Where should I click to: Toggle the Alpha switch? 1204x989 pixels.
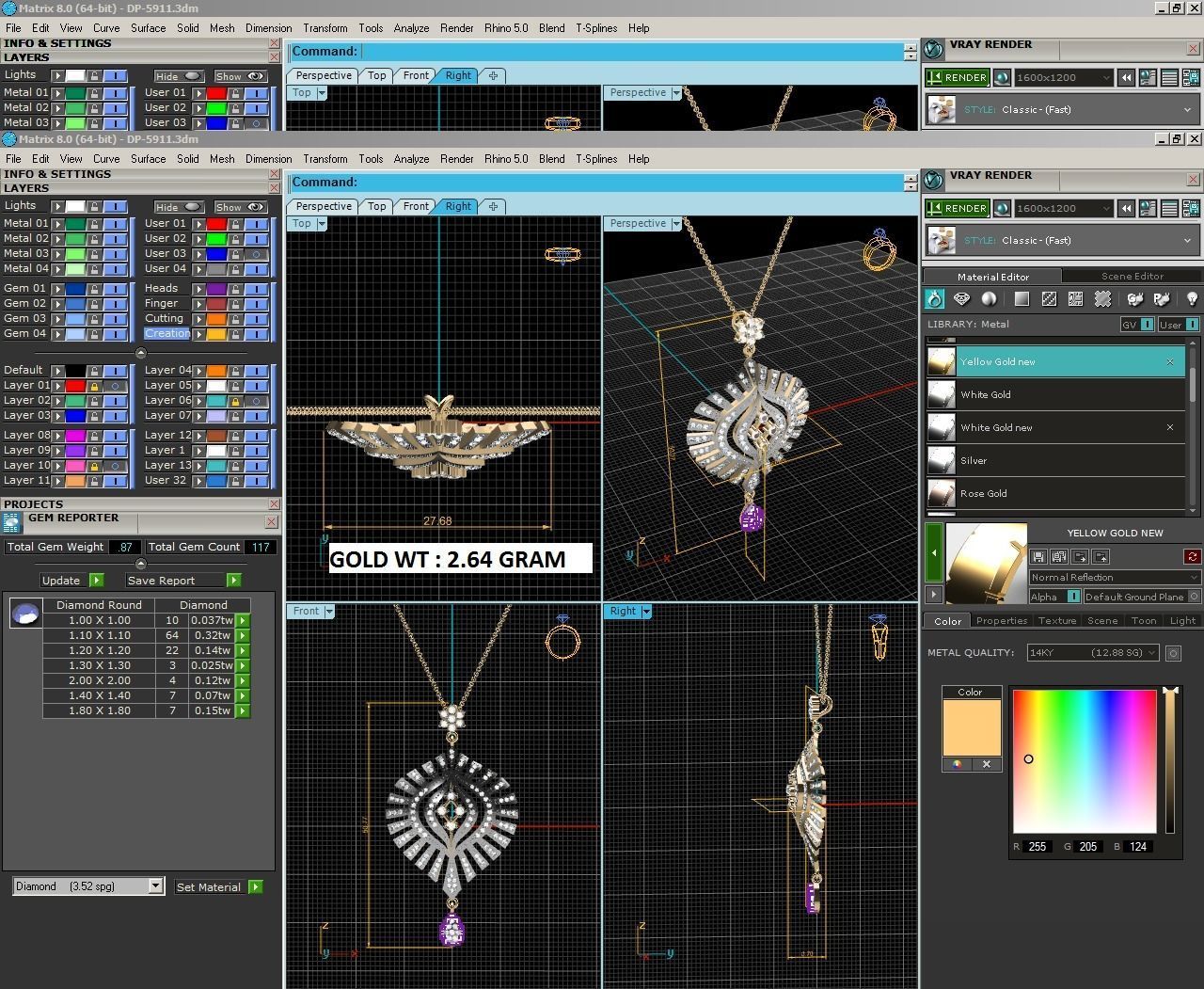coord(1073,597)
